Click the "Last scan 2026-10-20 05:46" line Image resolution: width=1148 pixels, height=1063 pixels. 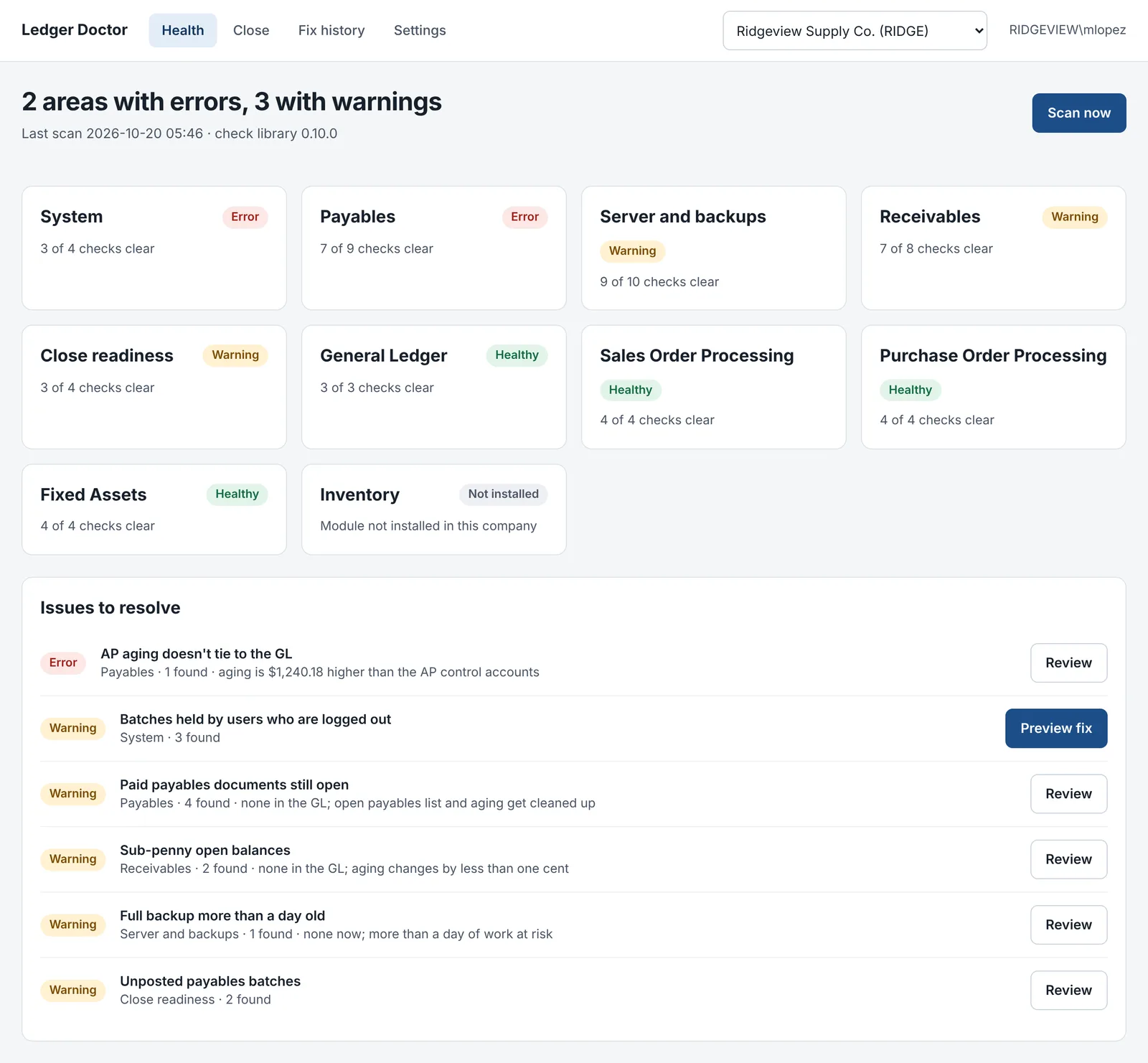[x=179, y=134]
